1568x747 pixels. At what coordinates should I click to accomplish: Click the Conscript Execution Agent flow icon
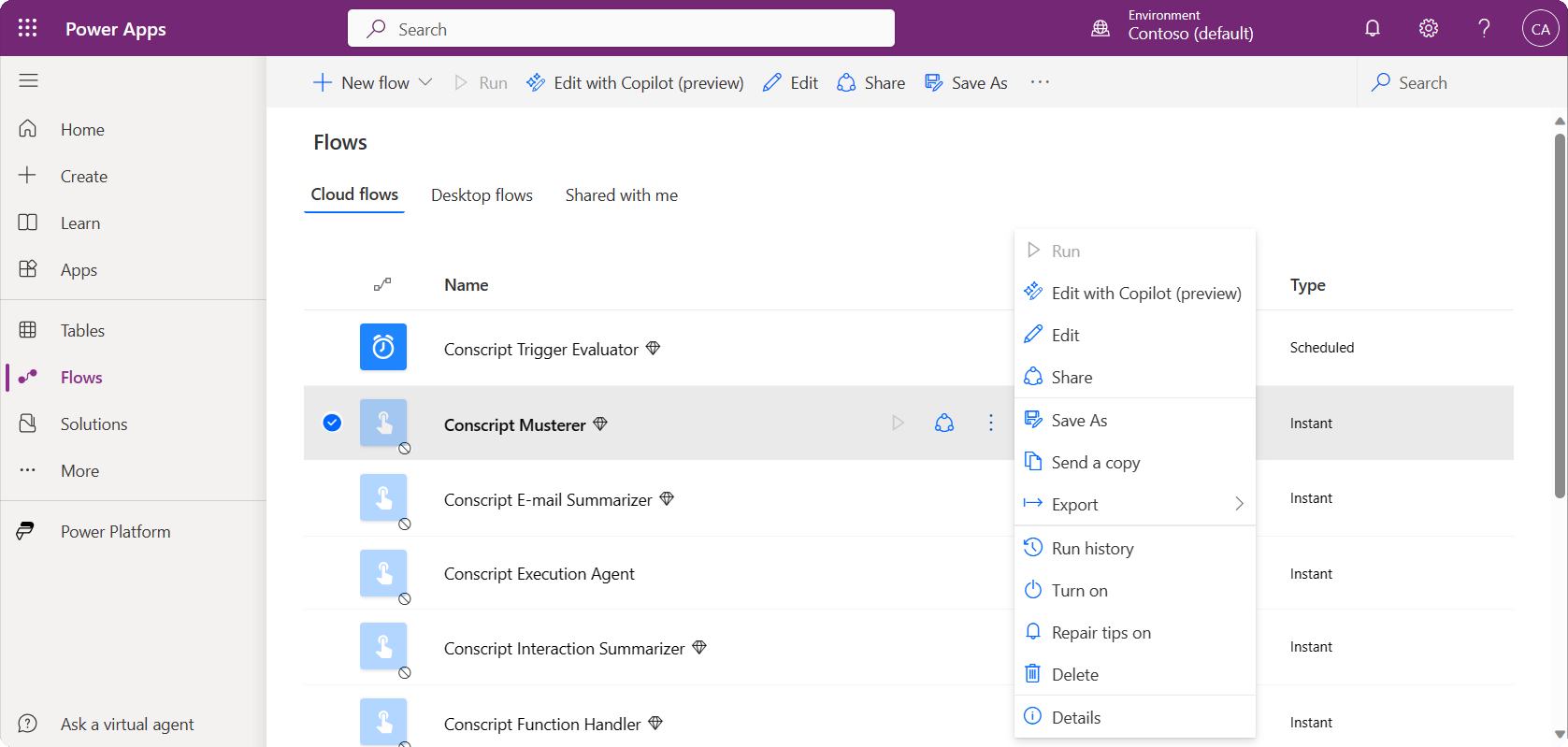[383, 573]
